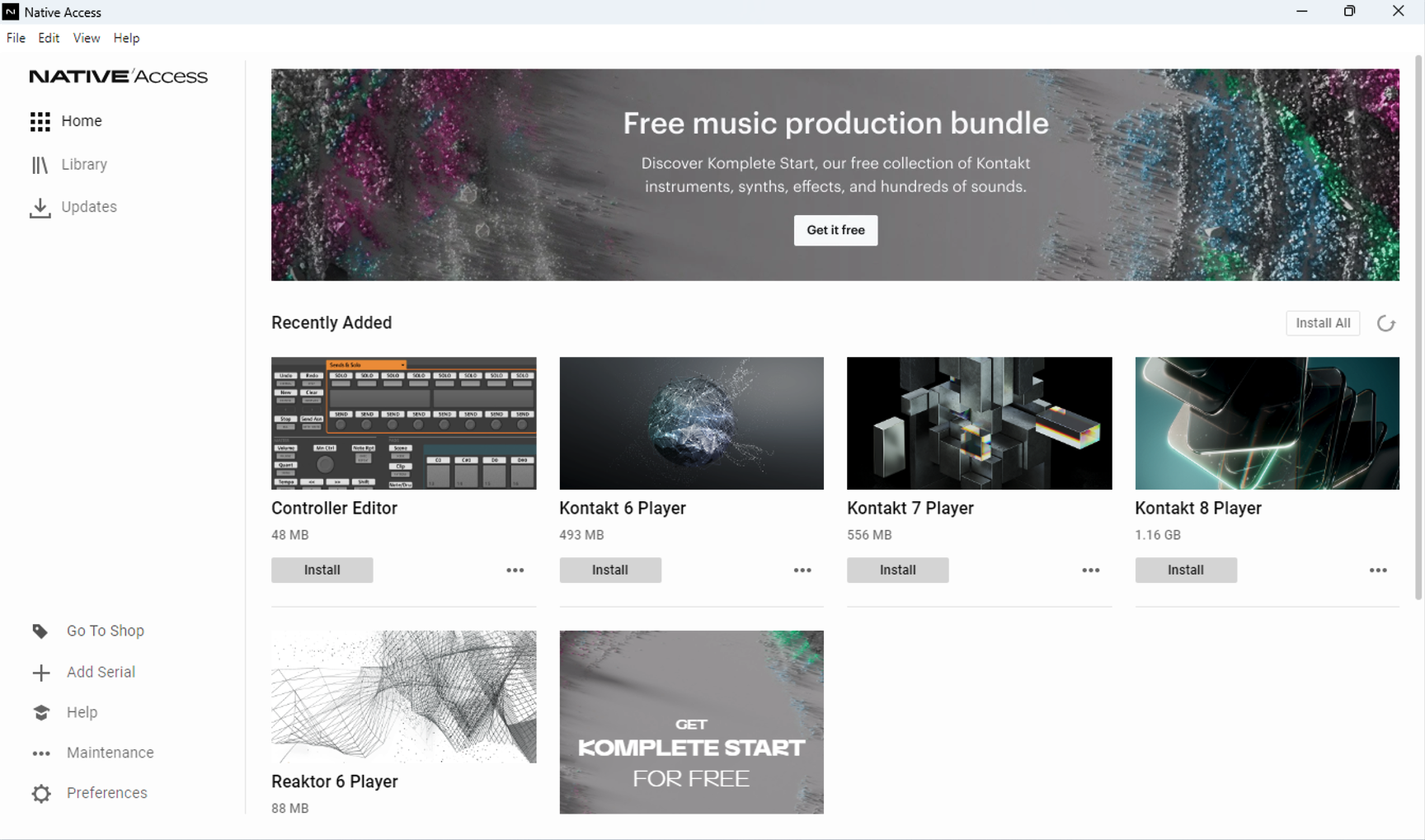Click the Kontakt 7 Player product title
The width and height of the screenshot is (1425, 840).
[x=910, y=509]
